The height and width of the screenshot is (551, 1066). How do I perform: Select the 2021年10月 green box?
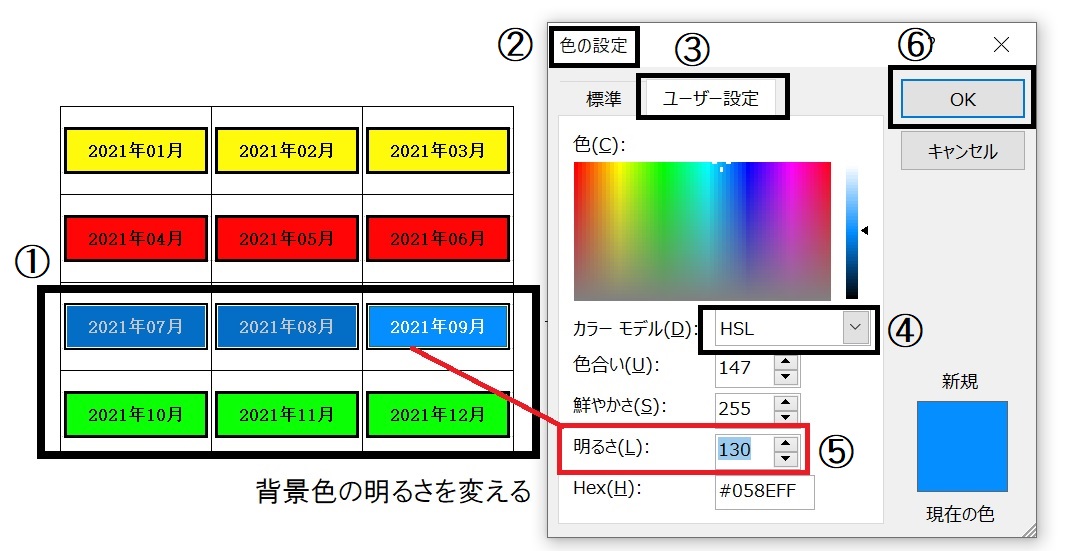click(136, 414)
